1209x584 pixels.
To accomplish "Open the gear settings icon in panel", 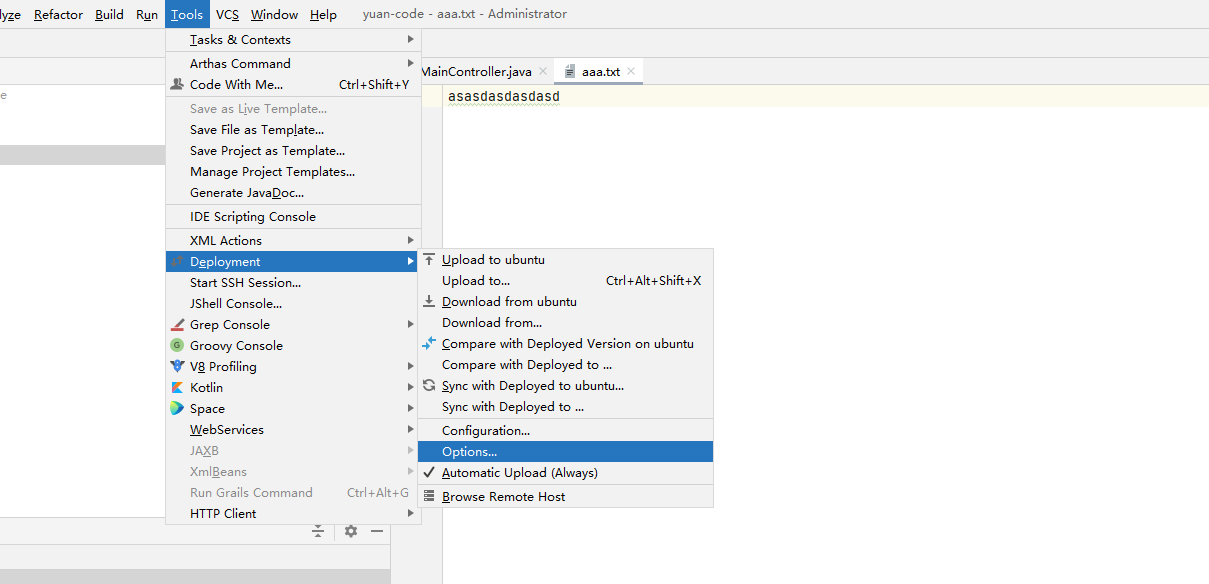I will pos(351,531).
